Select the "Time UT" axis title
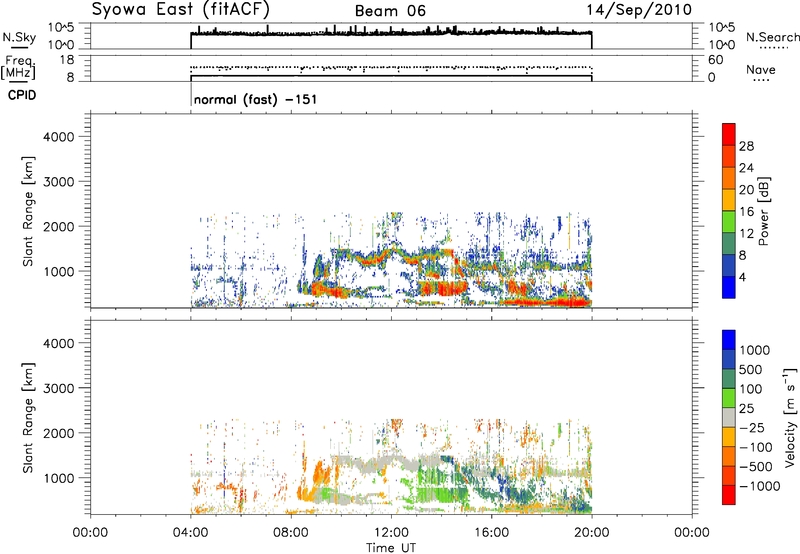 391,548
